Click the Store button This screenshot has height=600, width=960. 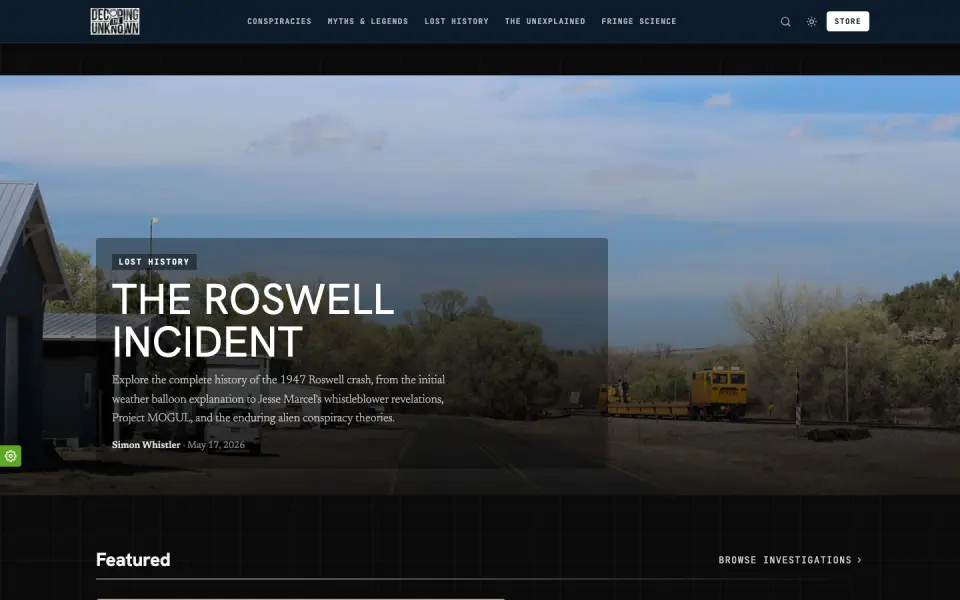pos(847,21)
